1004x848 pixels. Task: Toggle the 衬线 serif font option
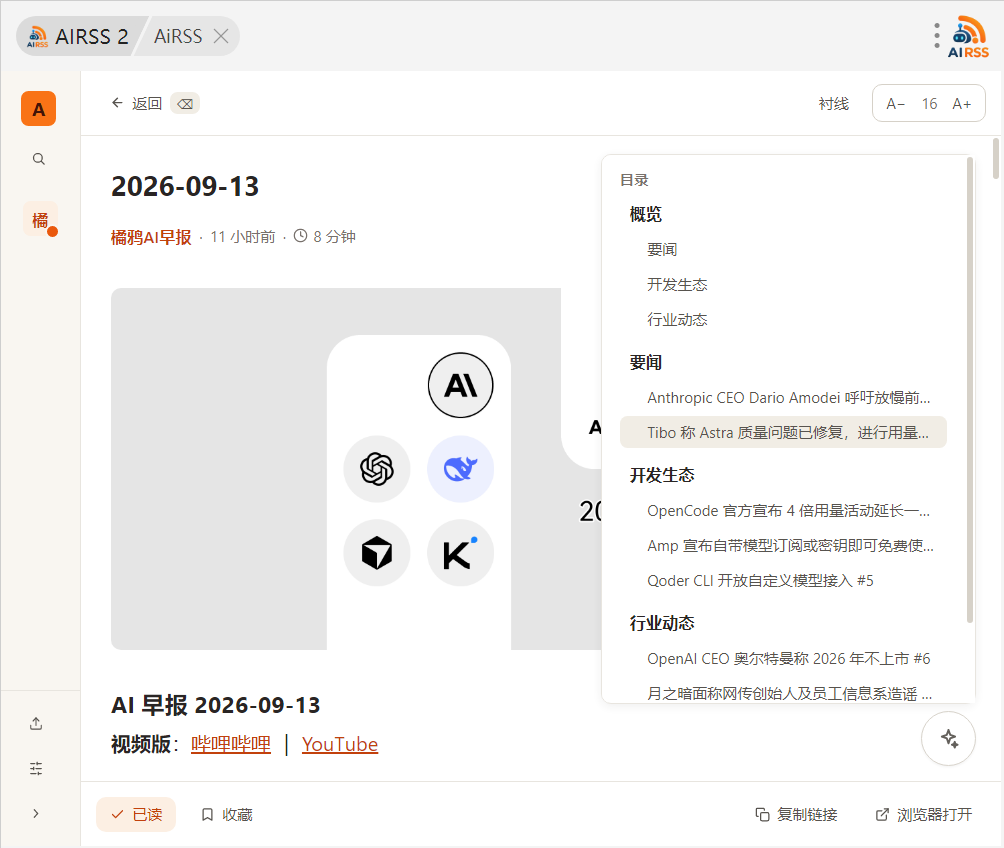[833, 104]
